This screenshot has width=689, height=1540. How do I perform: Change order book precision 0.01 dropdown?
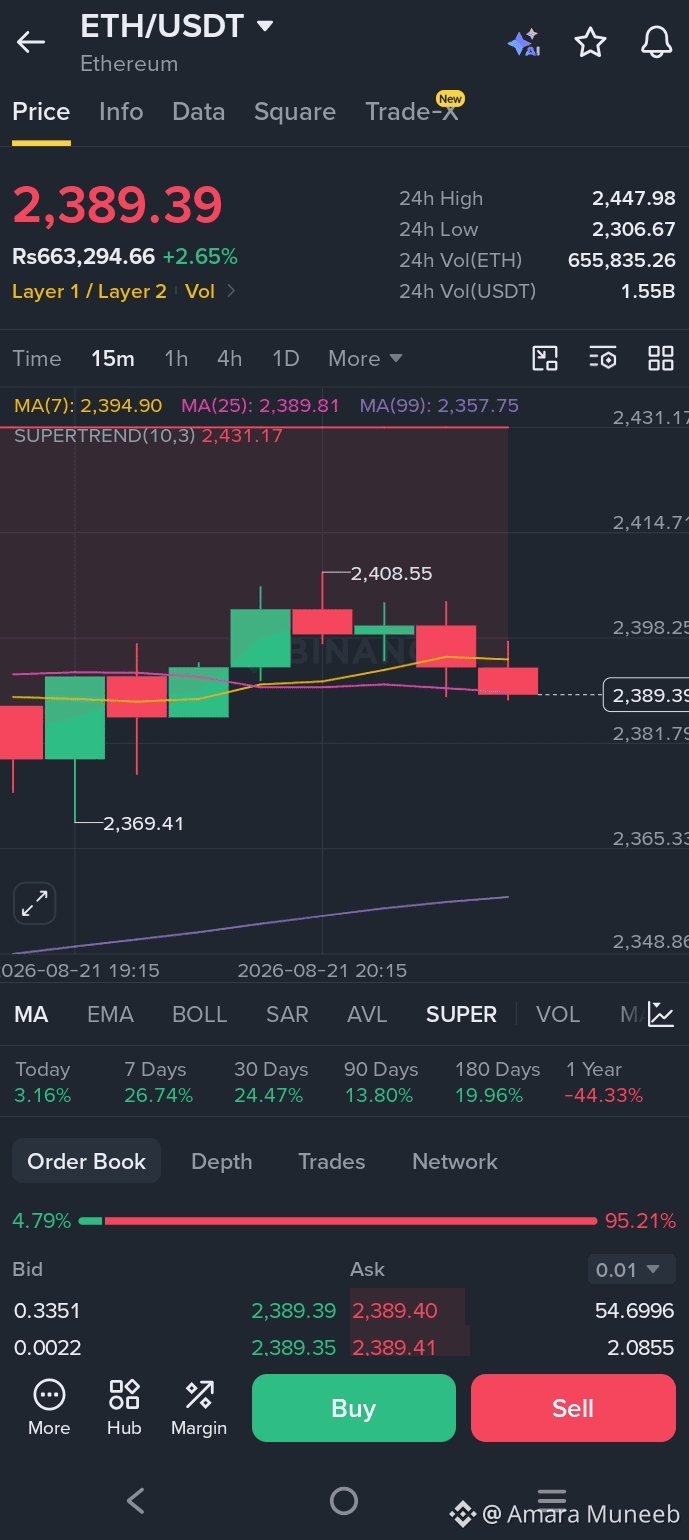click(631, 1270)
